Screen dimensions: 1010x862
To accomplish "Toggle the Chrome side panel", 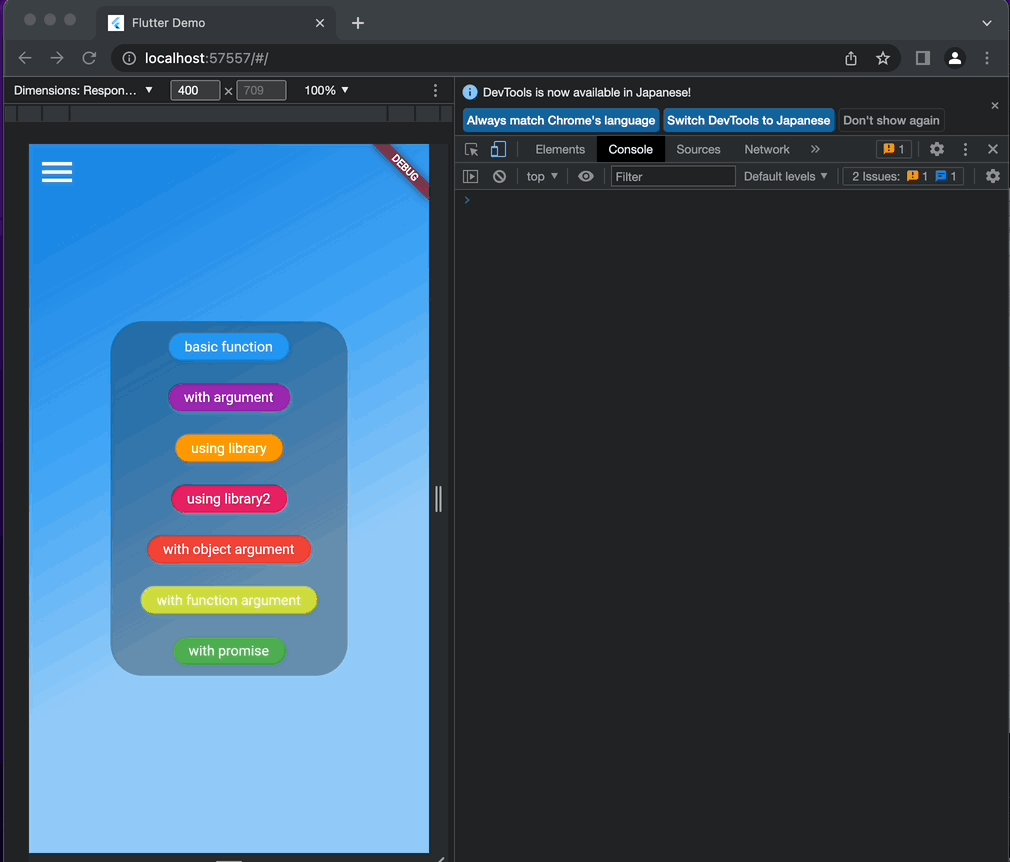I will [x=922, y=59].
